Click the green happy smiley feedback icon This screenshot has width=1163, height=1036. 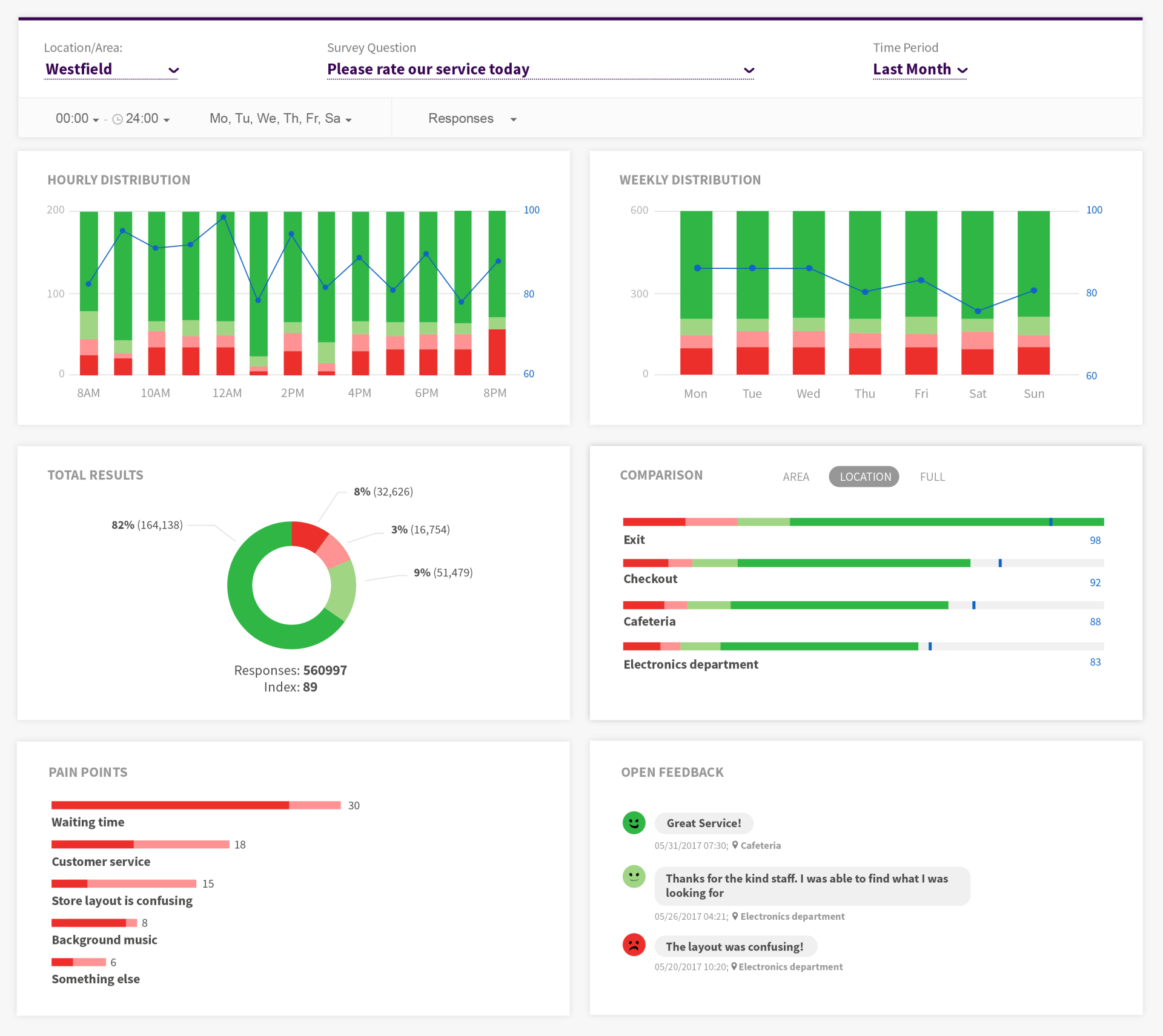pos(634,822)
